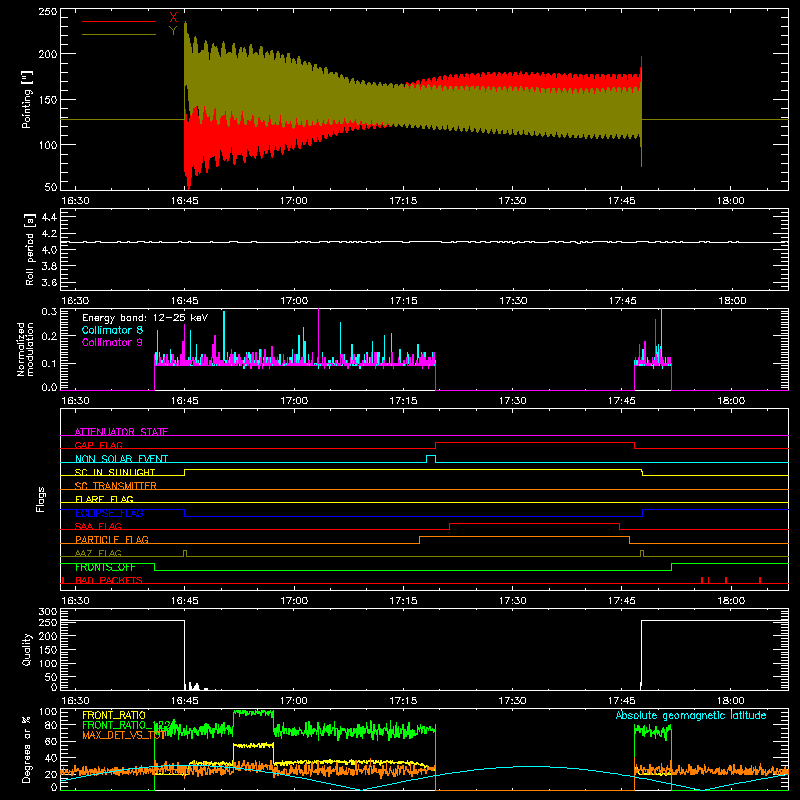This screenshot has width=800, height=800.
Task: Click 16:30 tick under the Flags plot
Action: [75, 601]
